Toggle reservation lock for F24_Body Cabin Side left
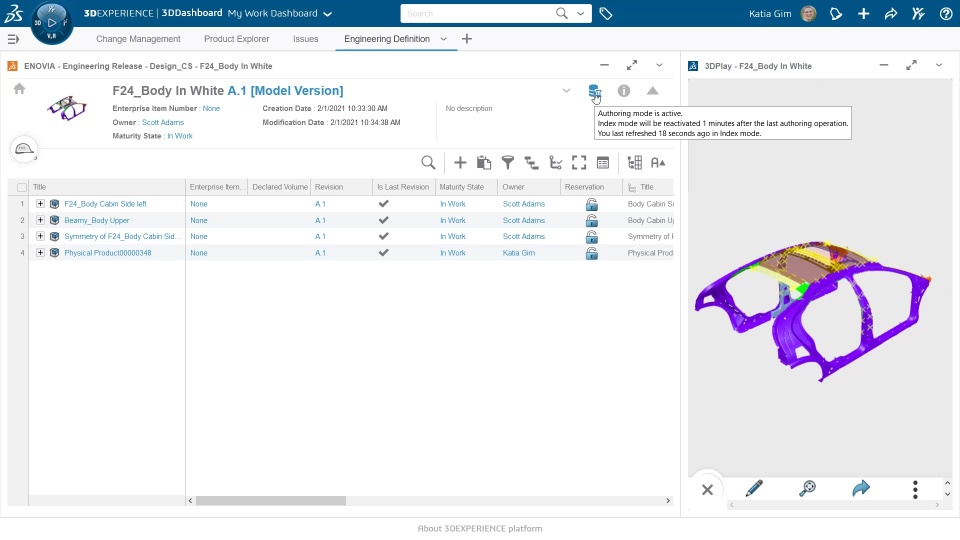Image resolution: width=960 pixels, height=540 pixels. click(591, 204)
